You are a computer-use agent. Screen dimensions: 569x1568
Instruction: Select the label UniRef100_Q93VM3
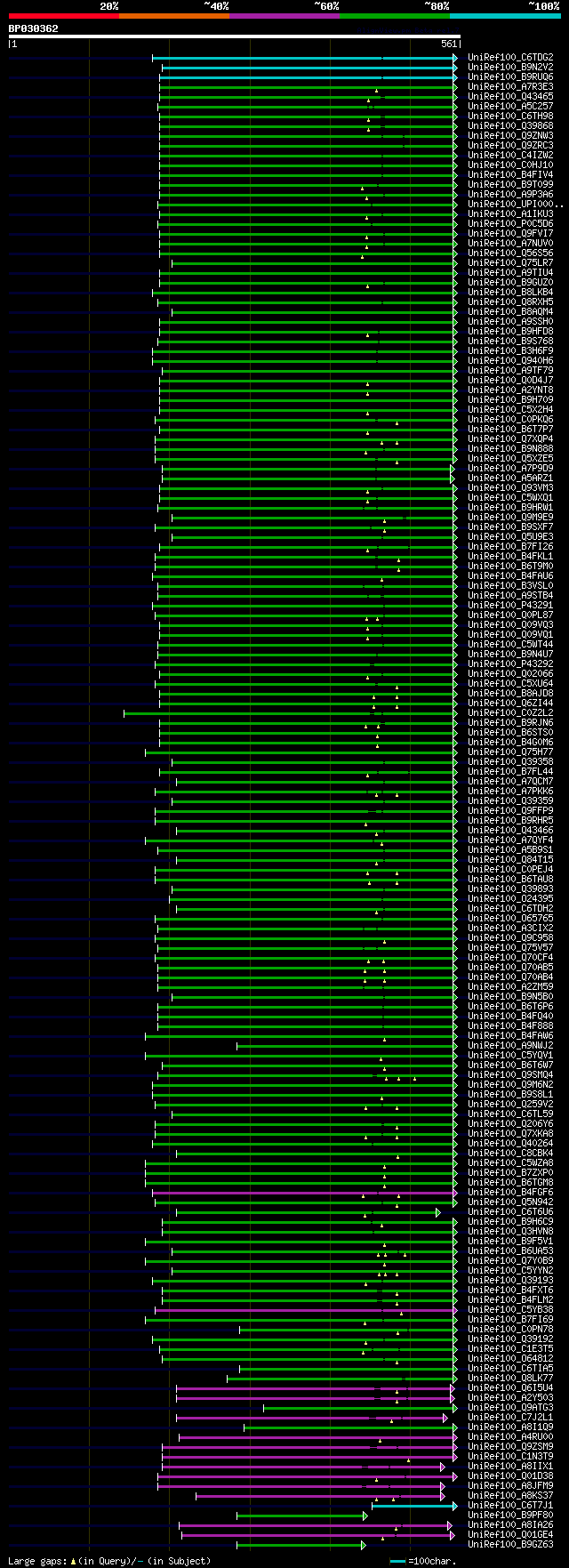tap(510, 487)
